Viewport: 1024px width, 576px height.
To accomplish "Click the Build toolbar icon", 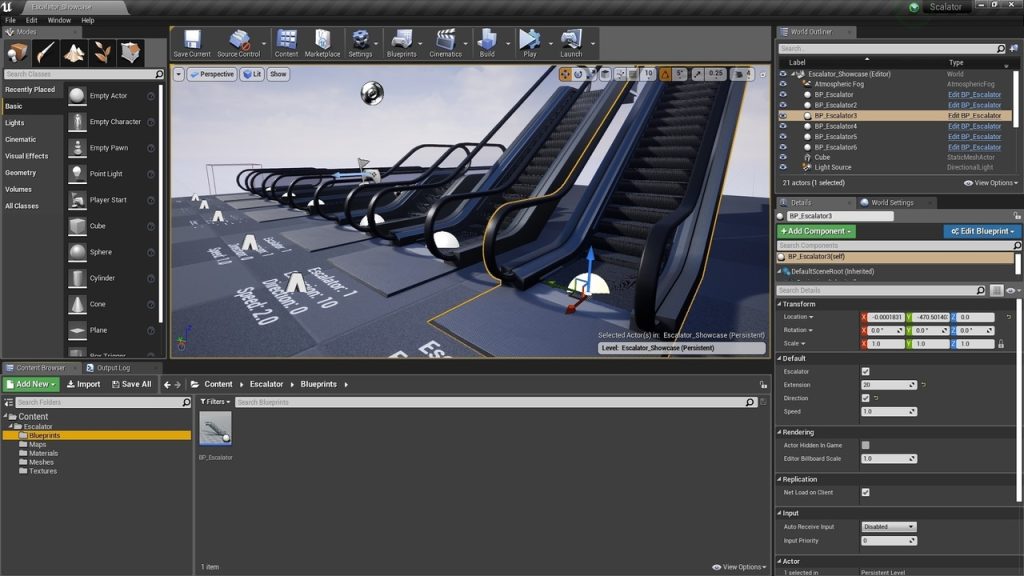I will coord(487,42).
